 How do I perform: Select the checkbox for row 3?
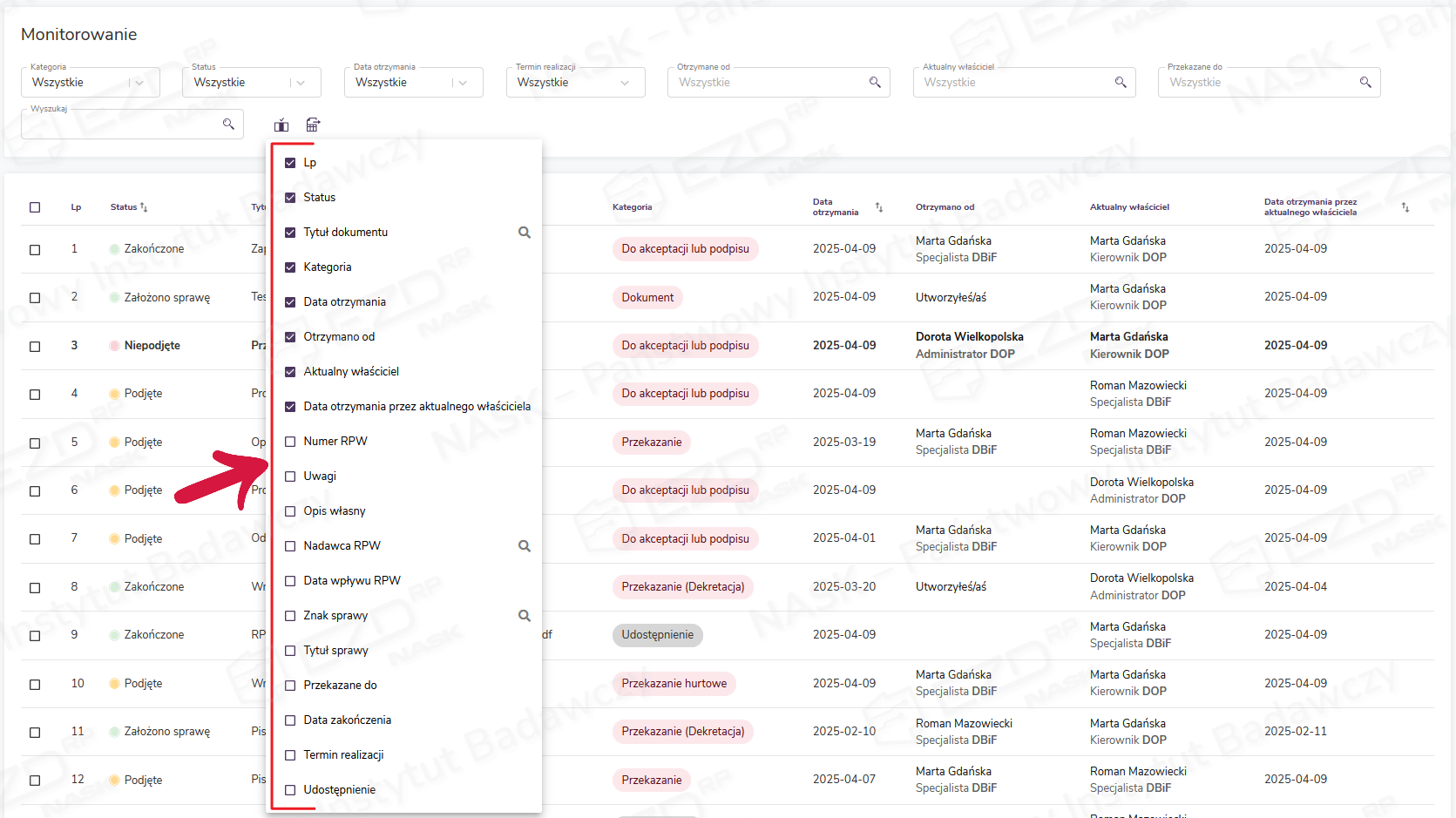[35, 346]
